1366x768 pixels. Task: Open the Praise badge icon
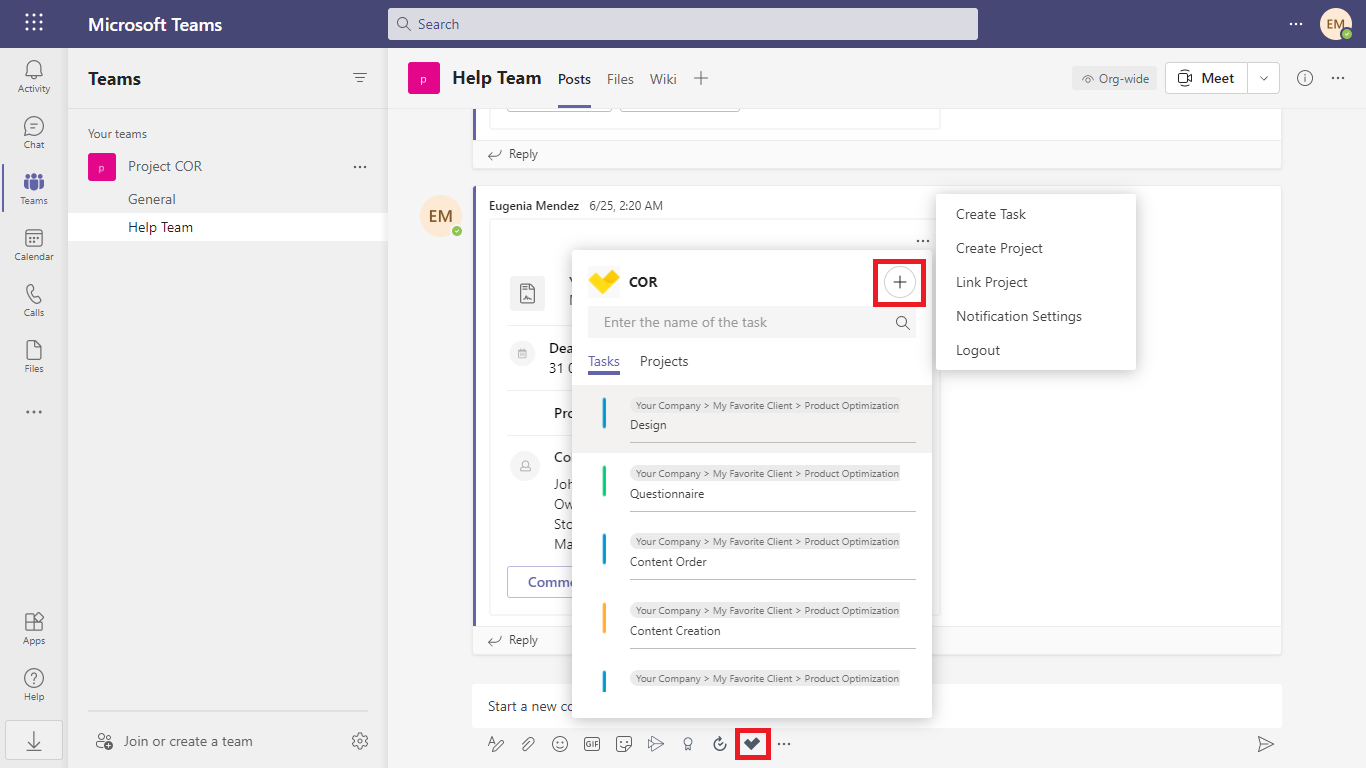tap(688, 743)
